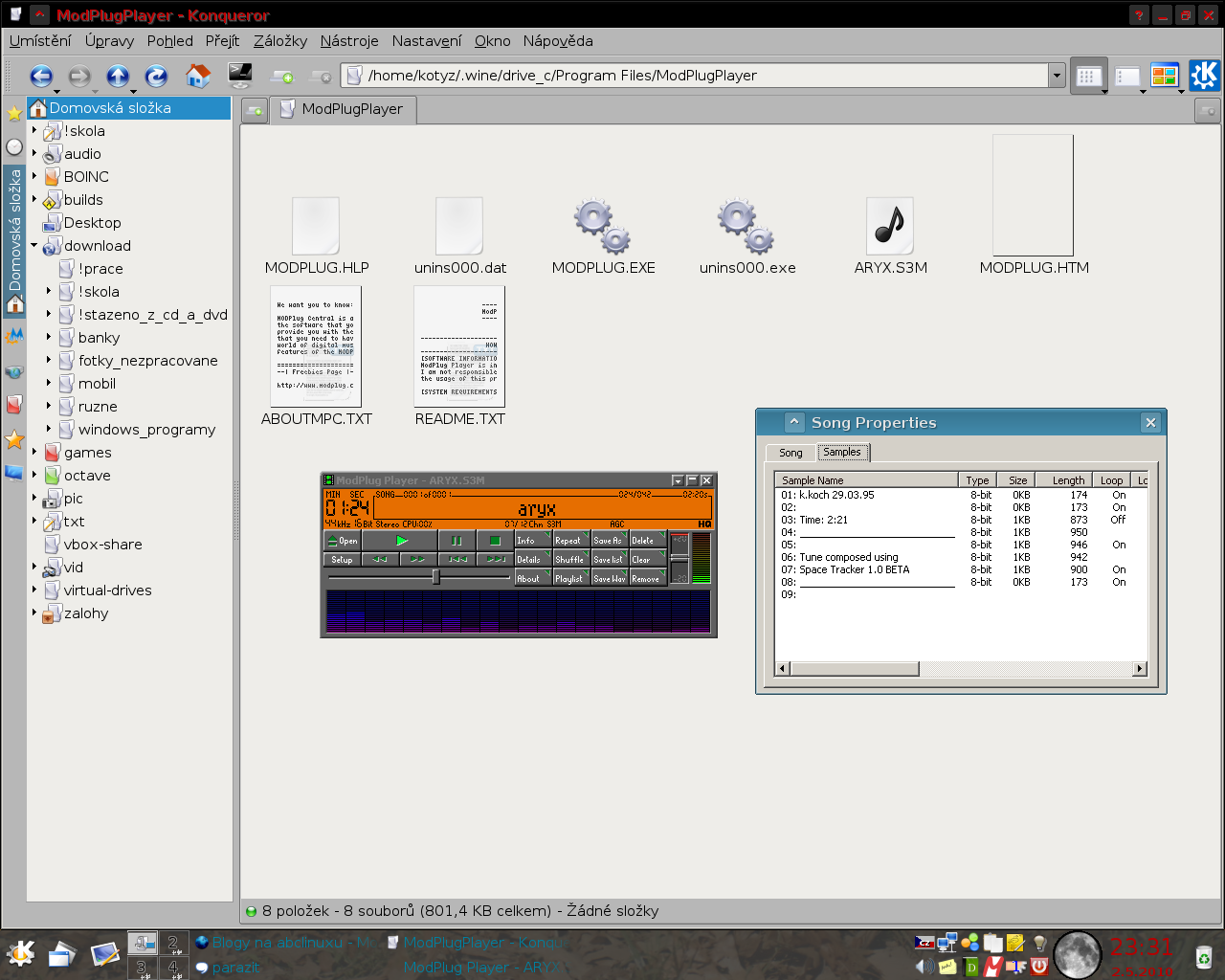Viewport: 1225px width, 980px height.
Task: Collapse the download folder in sidebar
Action: click(x=34, y=245)
